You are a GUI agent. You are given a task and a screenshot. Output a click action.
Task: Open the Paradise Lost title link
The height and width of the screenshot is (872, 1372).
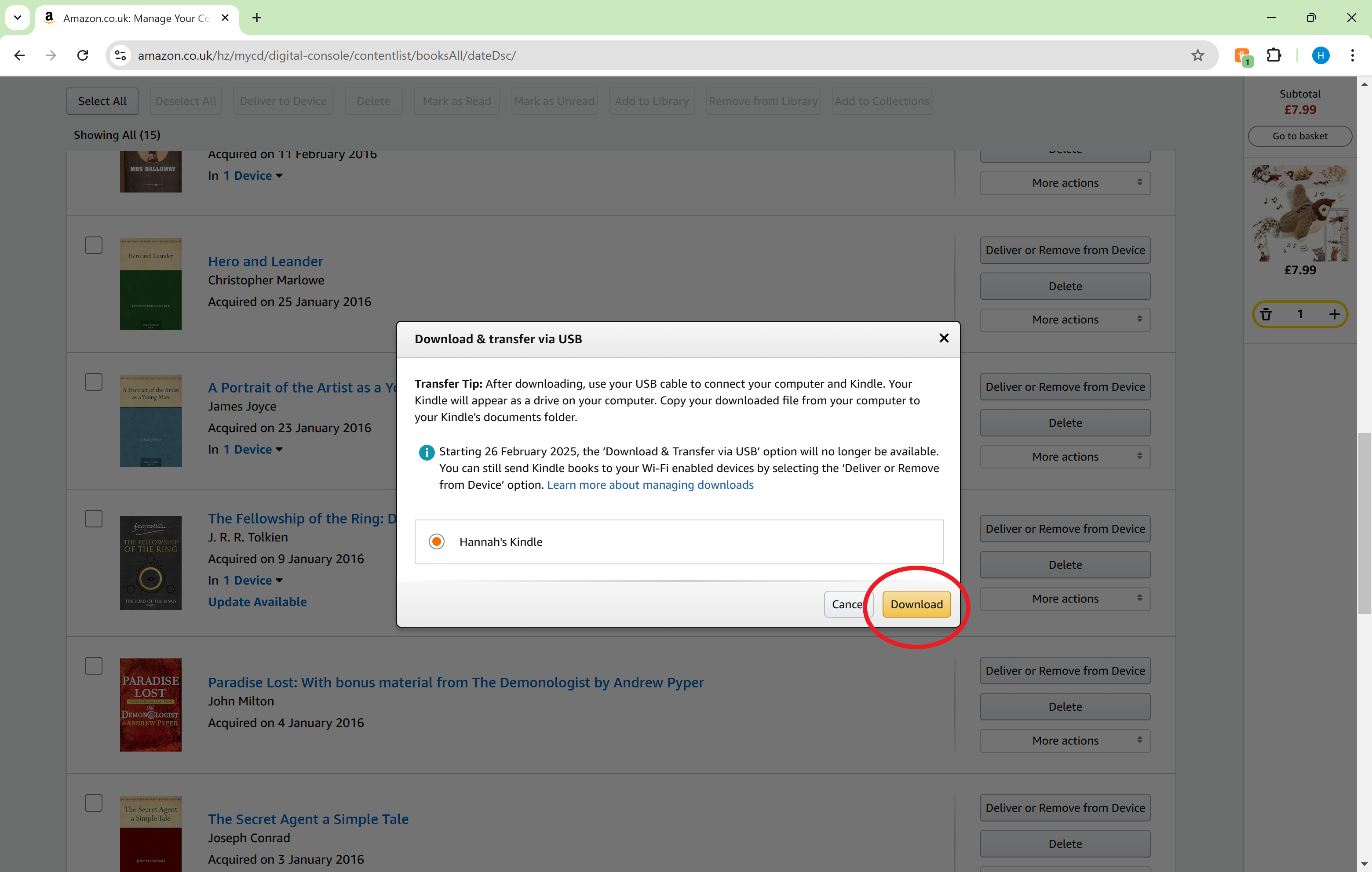coord(456,682)
